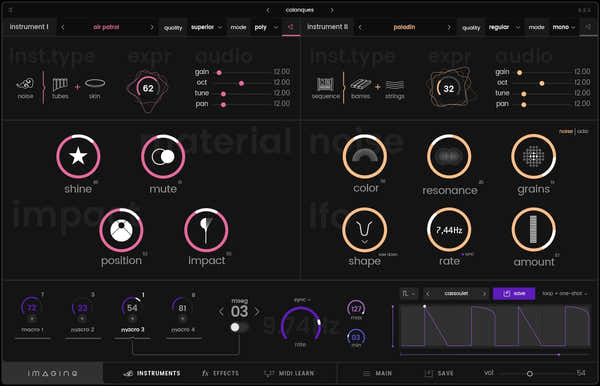Adjust the vol slider handle

(530, 373)
